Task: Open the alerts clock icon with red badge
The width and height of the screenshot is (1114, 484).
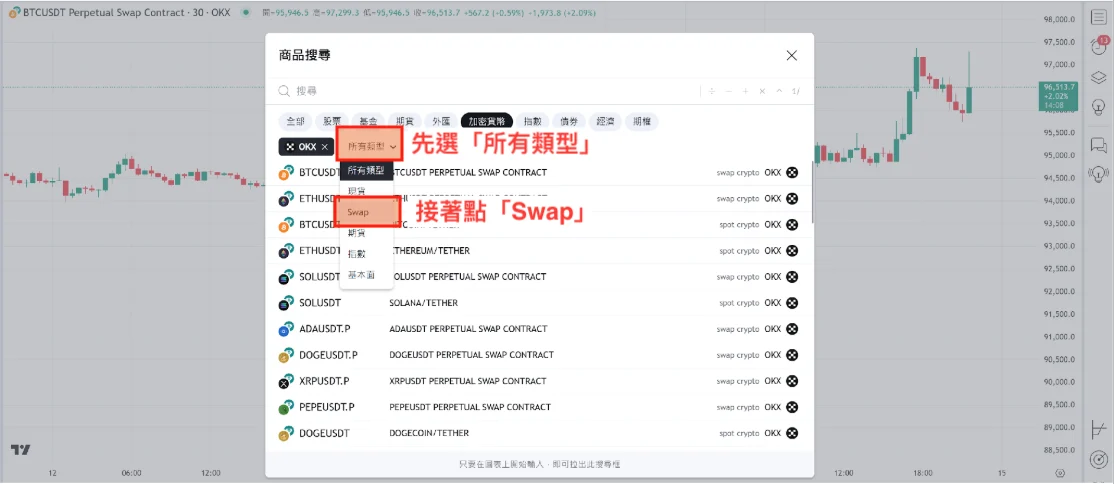Action: click(x=1098, y=47)
